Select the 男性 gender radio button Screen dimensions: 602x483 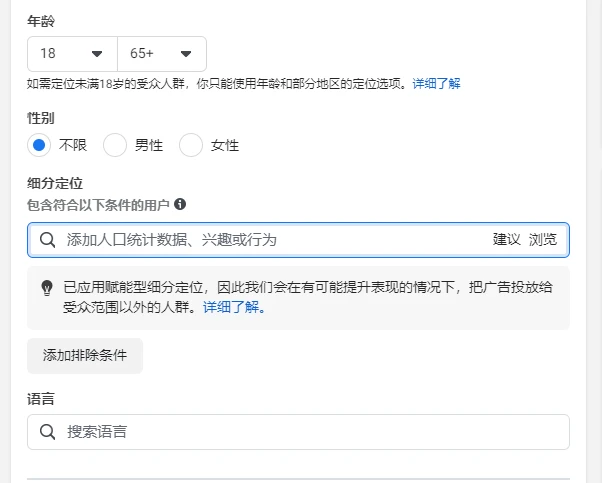click(x=115, y=145)
